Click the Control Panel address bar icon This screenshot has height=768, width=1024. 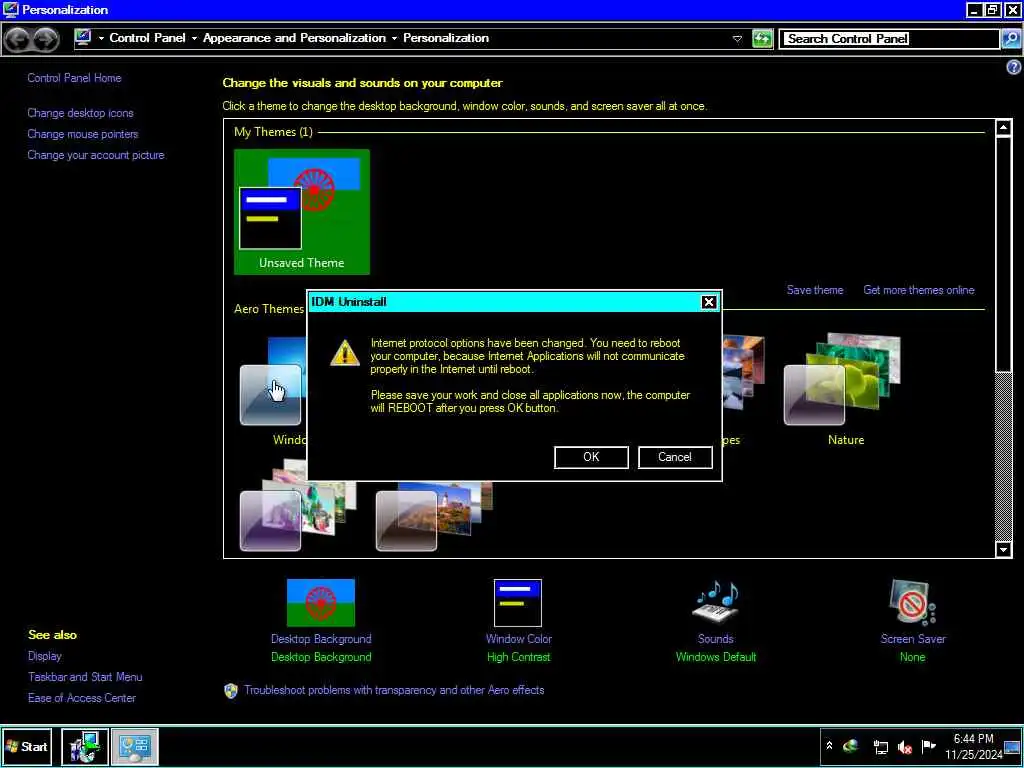pos(83,38)
